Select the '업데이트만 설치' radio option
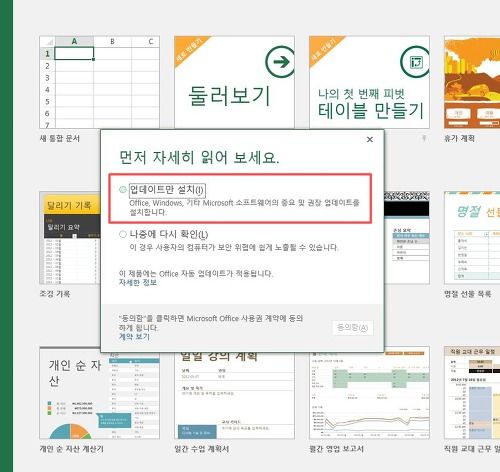This screenshot has height=472, width=500. pos(123,190)
